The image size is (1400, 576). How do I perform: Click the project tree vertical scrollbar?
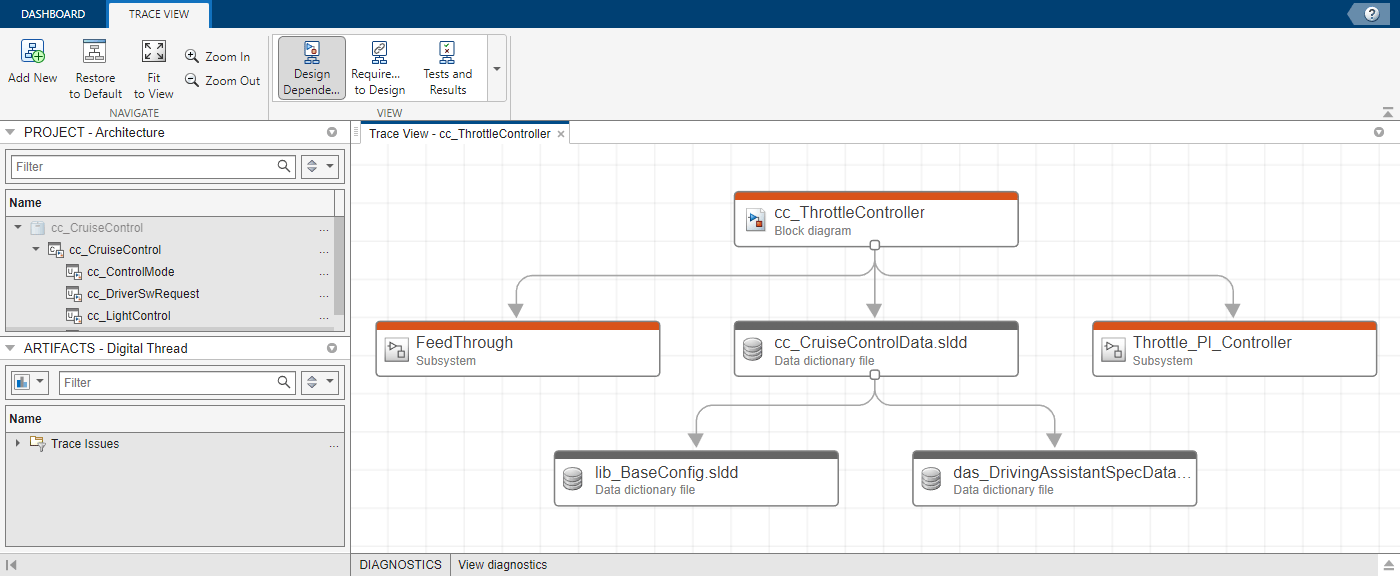coord(339,265)
